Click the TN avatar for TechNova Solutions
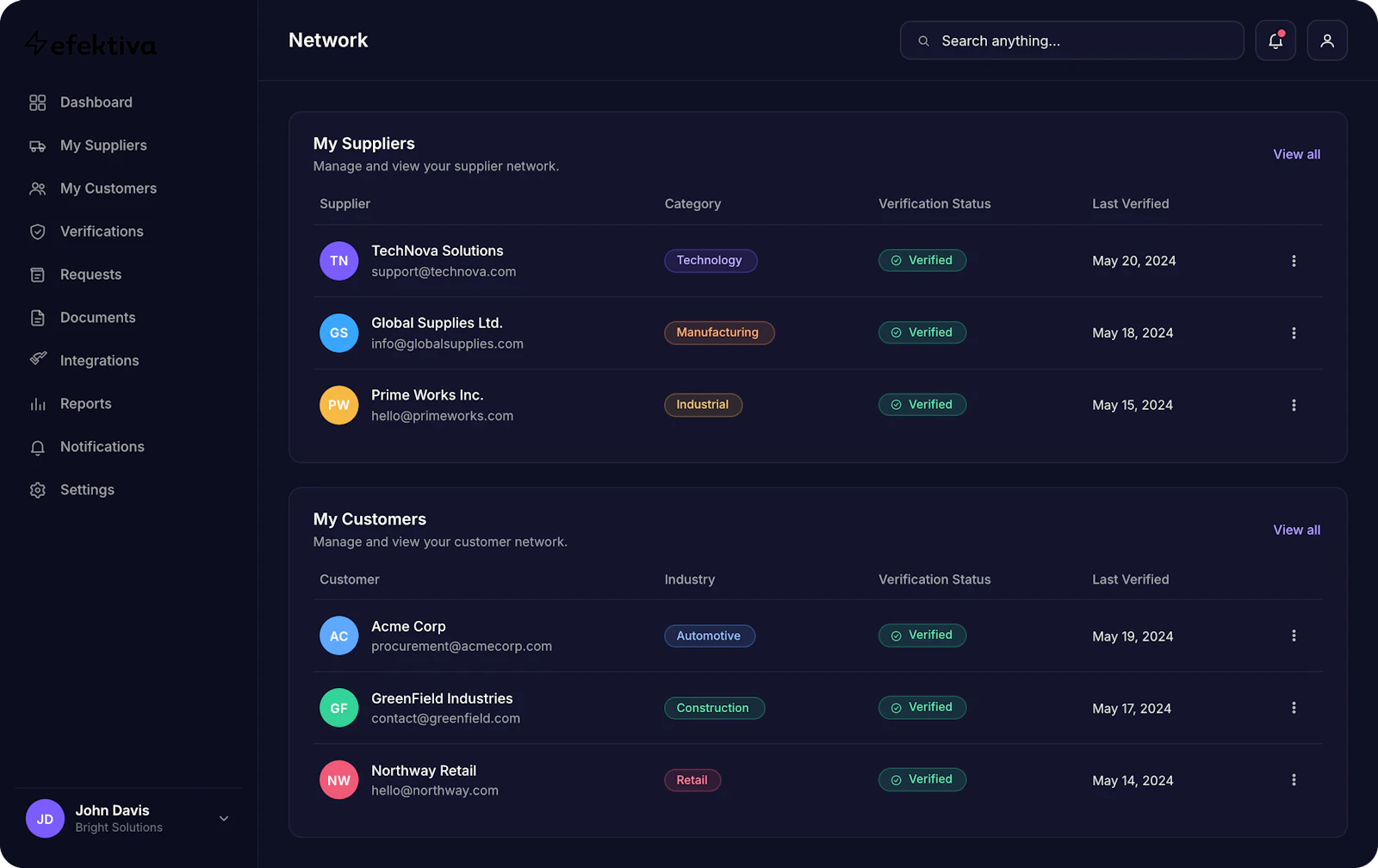Screen dimensions: 1378x868 coord(339,261)
